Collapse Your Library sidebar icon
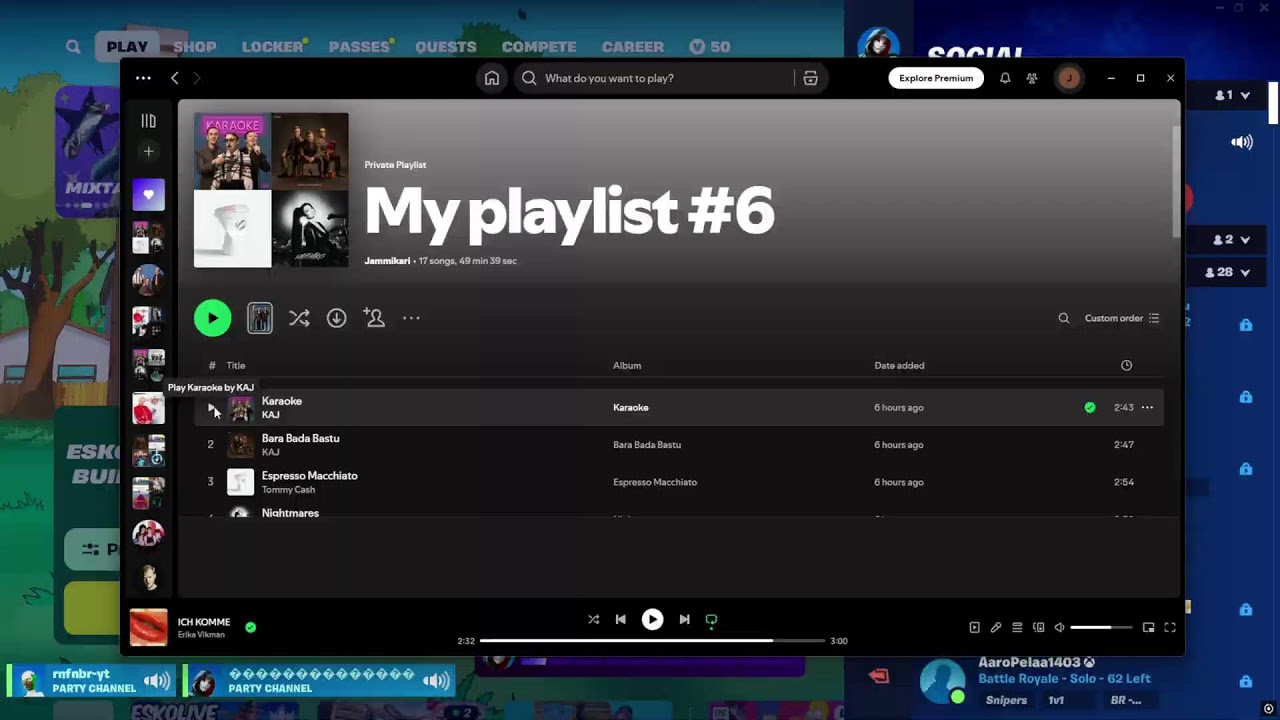This screenshot has width=1280, height=720. tap(148, 121)
